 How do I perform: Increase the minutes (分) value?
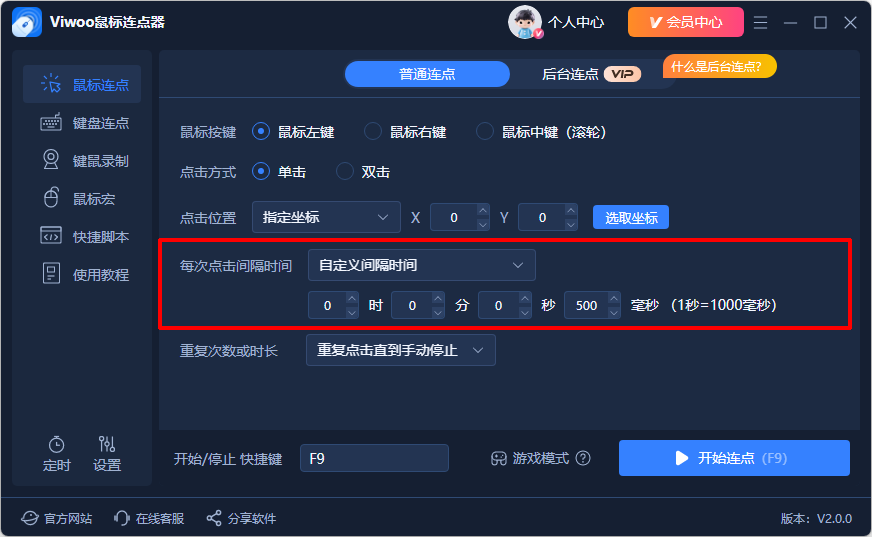pyautogui.click(x=438, y=299)
